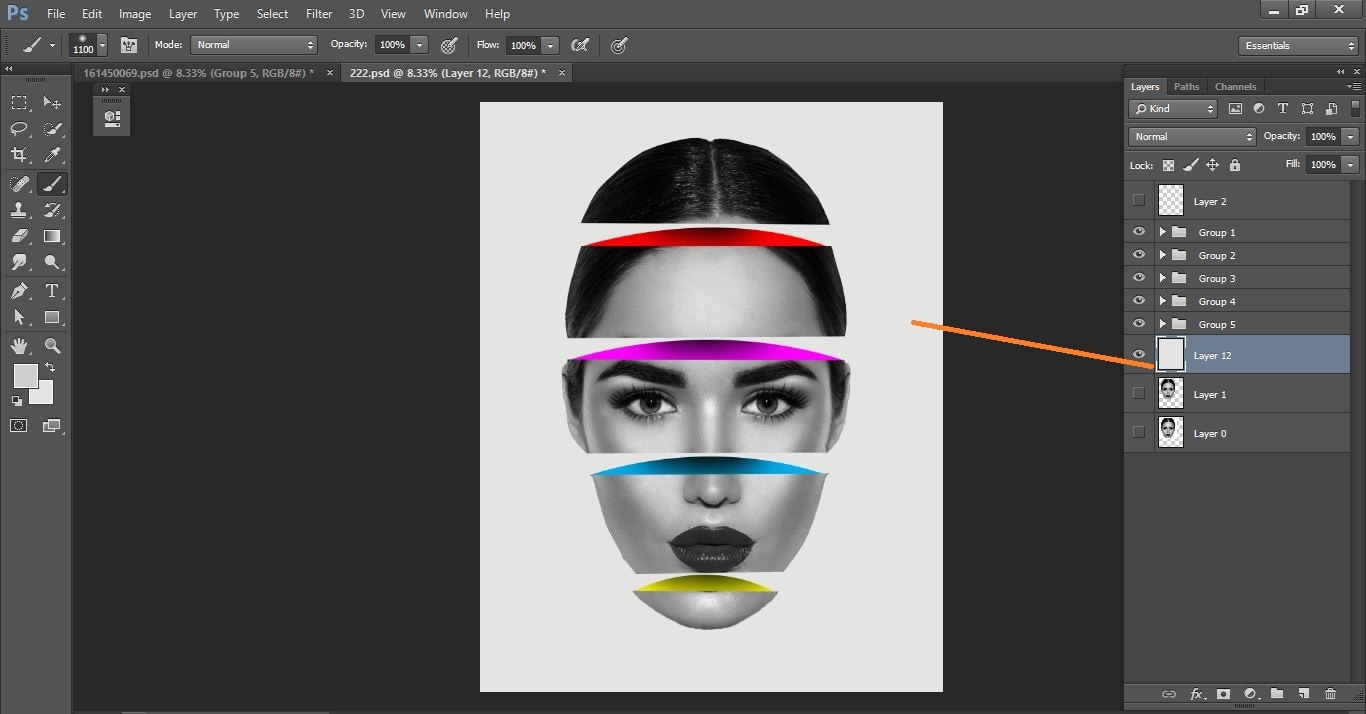The height and width of the screenshot is (714, 1366).
Task: Expand the Group 1 folder
Action: pos(1161,231)
